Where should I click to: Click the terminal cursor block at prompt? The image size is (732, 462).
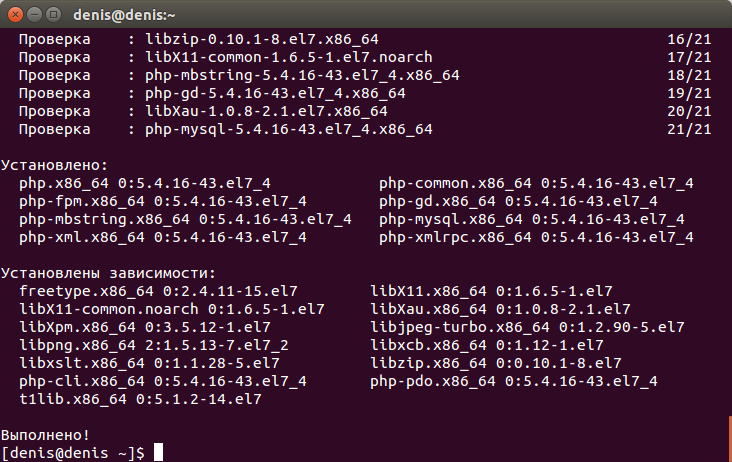[159, 452]
